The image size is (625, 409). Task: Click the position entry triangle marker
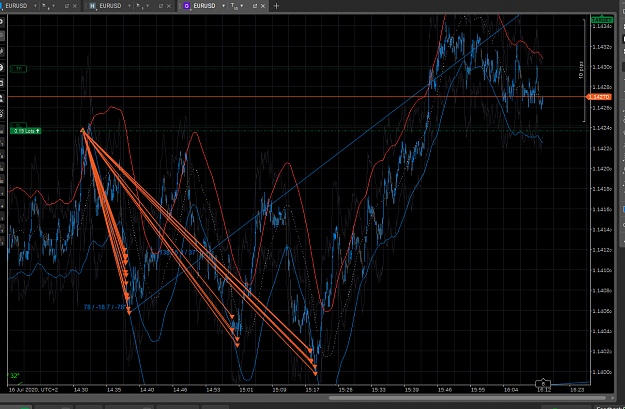click(x=83, y=130)
